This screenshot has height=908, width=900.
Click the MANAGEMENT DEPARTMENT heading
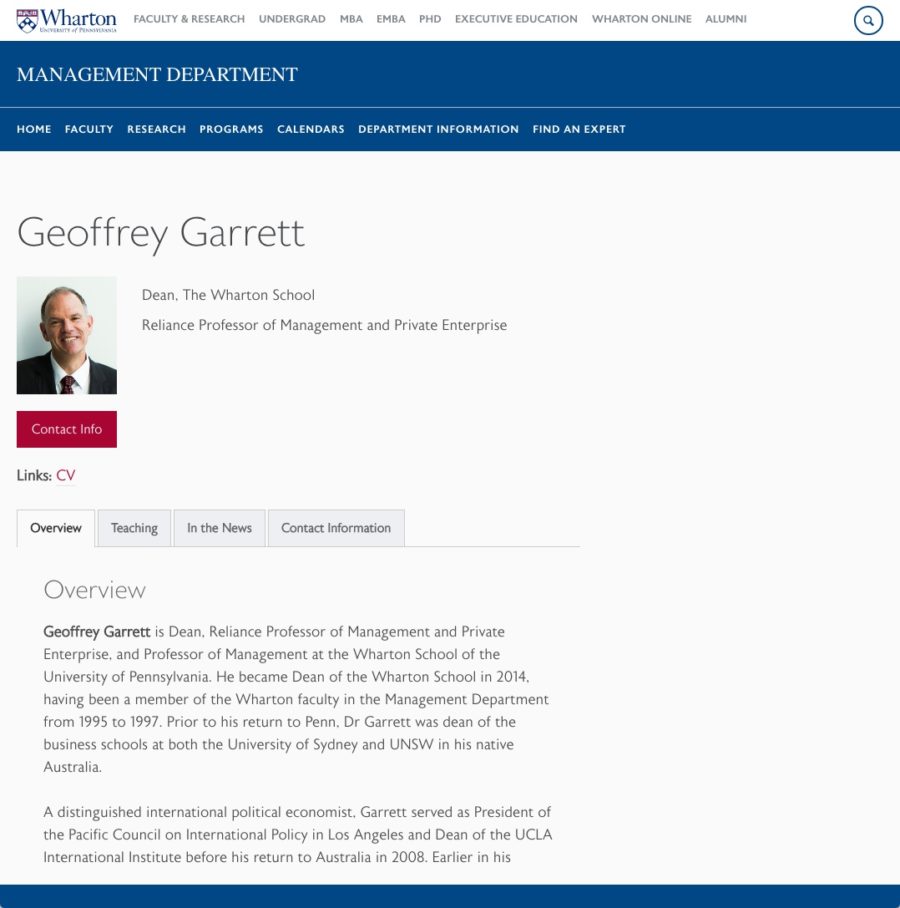156,74
